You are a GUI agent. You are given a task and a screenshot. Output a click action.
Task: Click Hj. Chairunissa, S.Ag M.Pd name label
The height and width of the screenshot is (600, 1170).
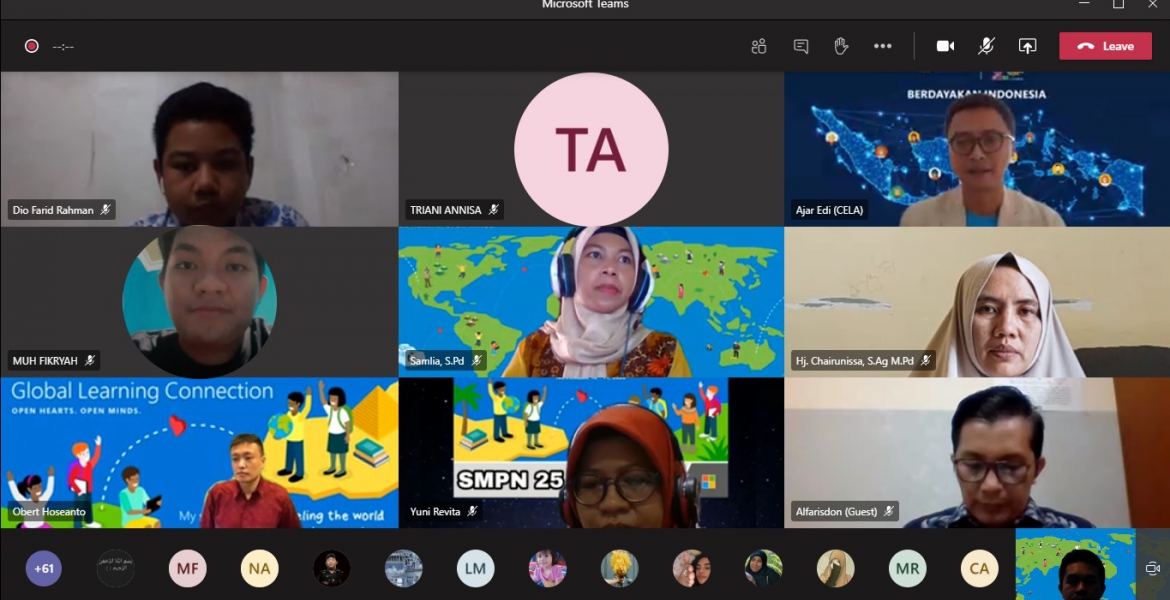tap(854, 361)
